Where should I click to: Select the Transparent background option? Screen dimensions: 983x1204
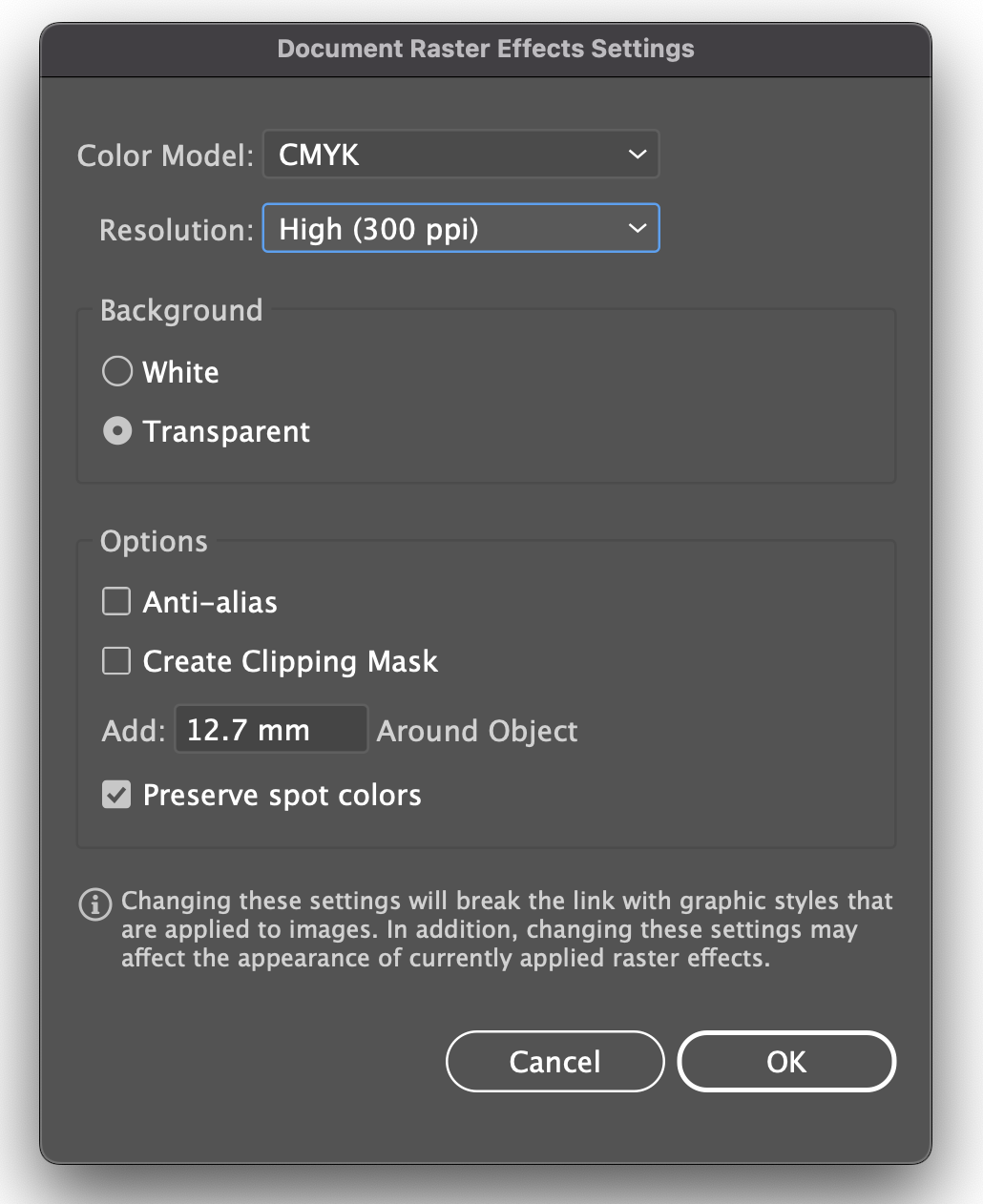(x=116, y=430)
